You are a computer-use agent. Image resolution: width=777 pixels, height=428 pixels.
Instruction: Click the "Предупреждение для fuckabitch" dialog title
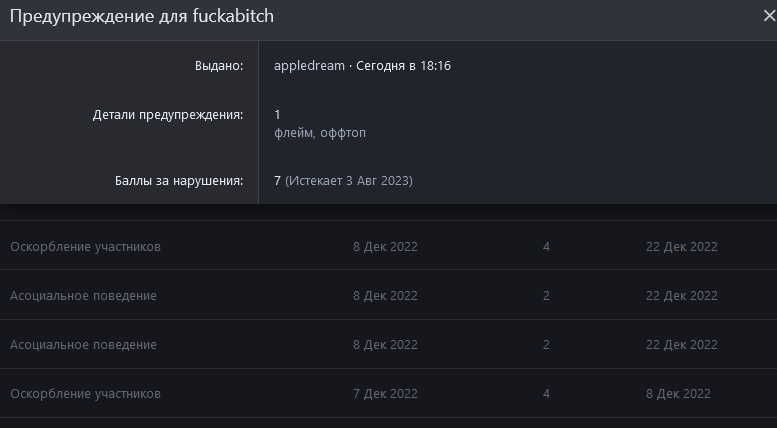coord(142,16)
